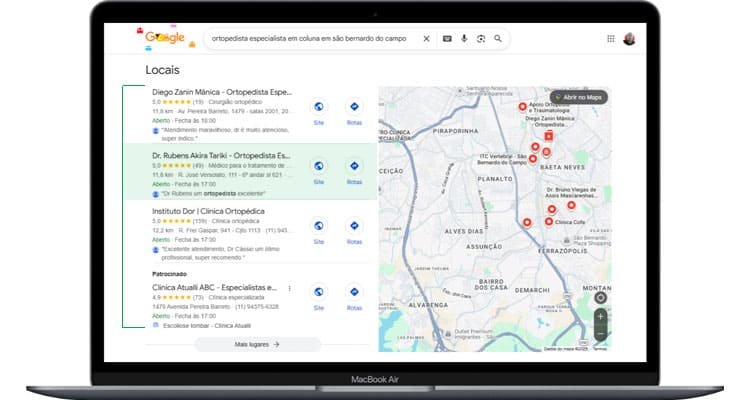Open three-dot menu on Clínica Atualli ad
This screenshot has width=750, height=400.
click(289, 288)
